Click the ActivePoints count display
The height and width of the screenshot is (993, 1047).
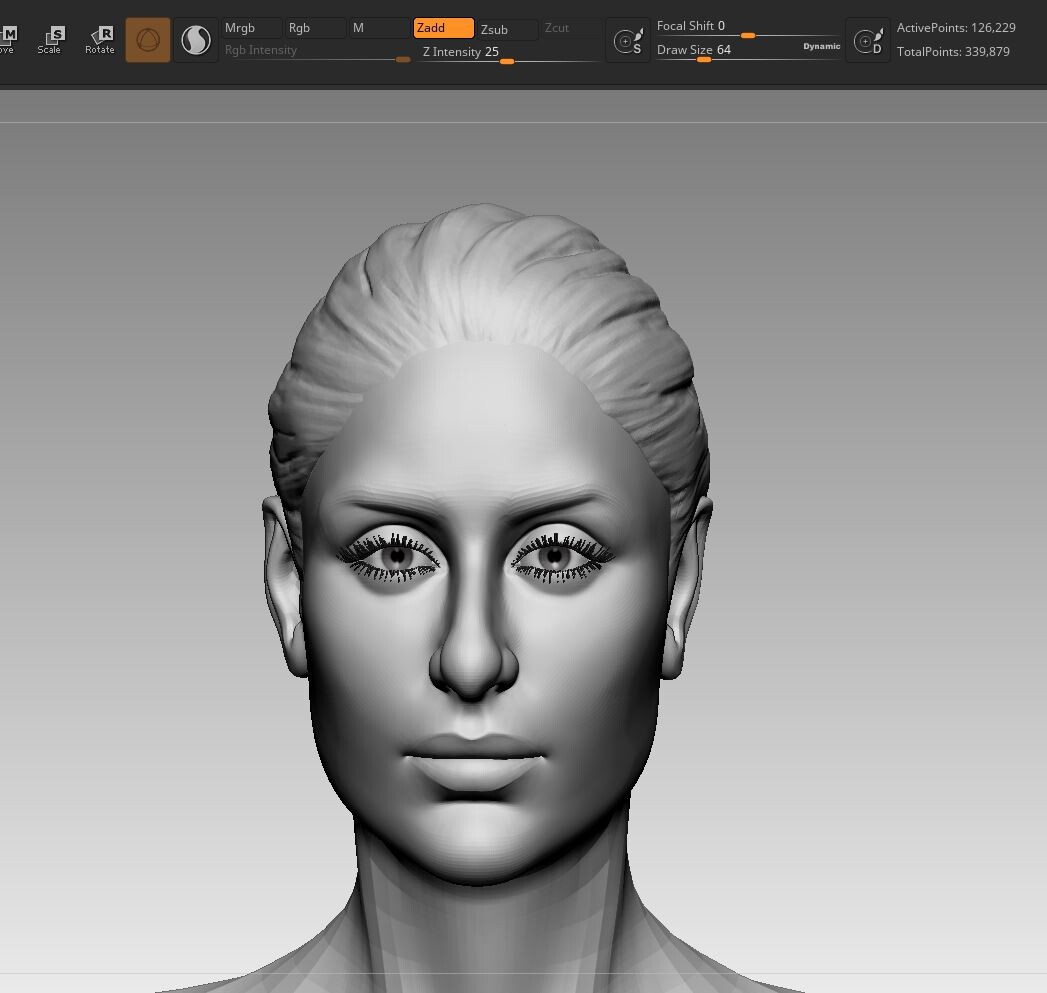pos(955,27)
